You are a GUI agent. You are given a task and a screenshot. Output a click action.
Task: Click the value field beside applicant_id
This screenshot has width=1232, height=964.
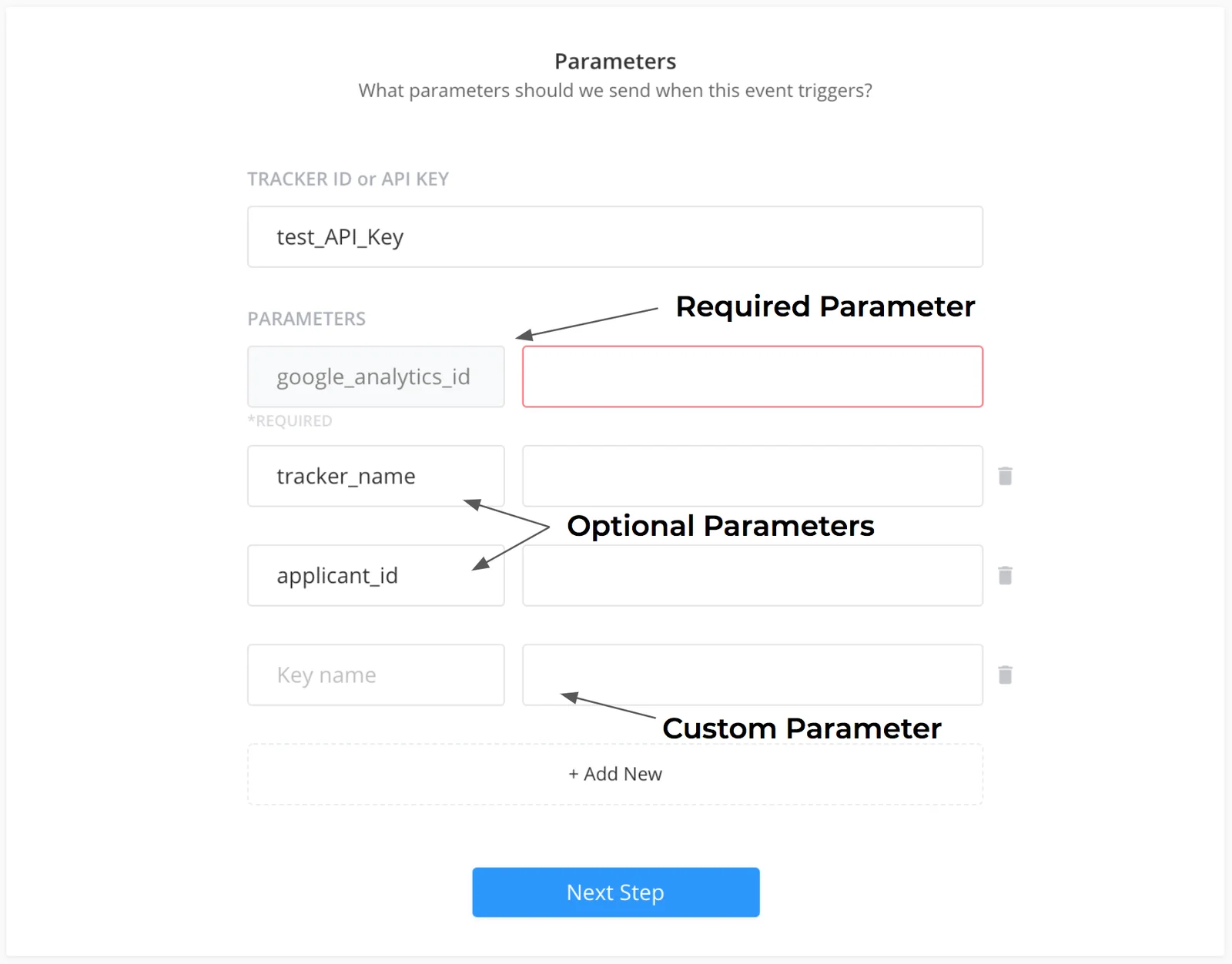pos(753,575)
